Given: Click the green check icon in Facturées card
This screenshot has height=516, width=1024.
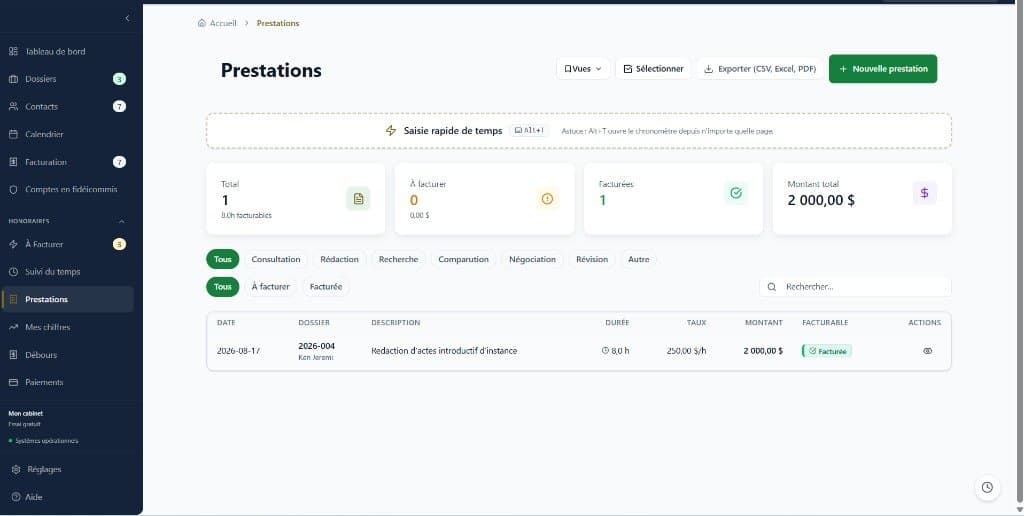Looking at the screenshot, I should coord(736,193).
